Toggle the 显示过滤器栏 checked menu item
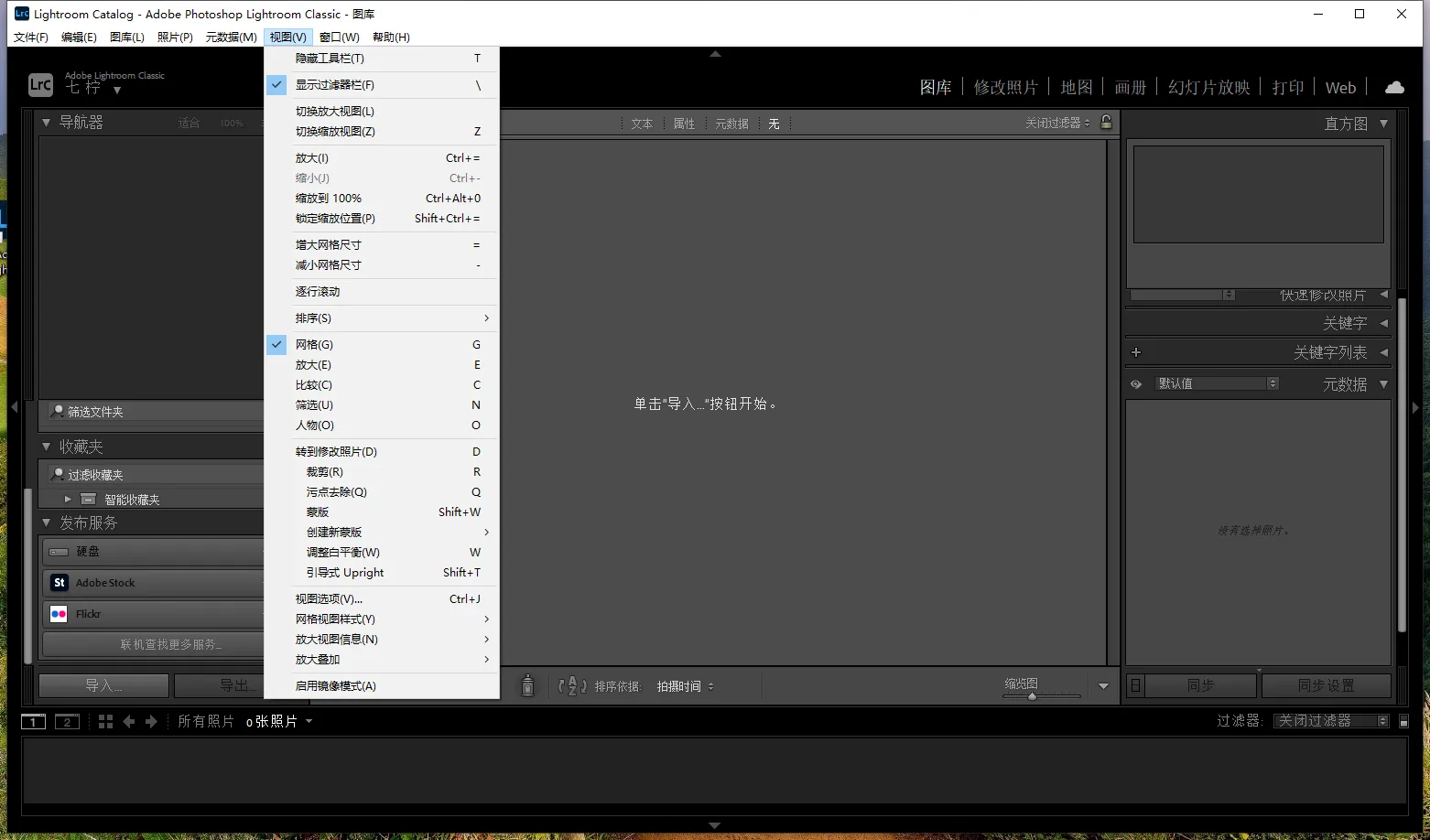The image size is (1430, 840). [334, 85]
